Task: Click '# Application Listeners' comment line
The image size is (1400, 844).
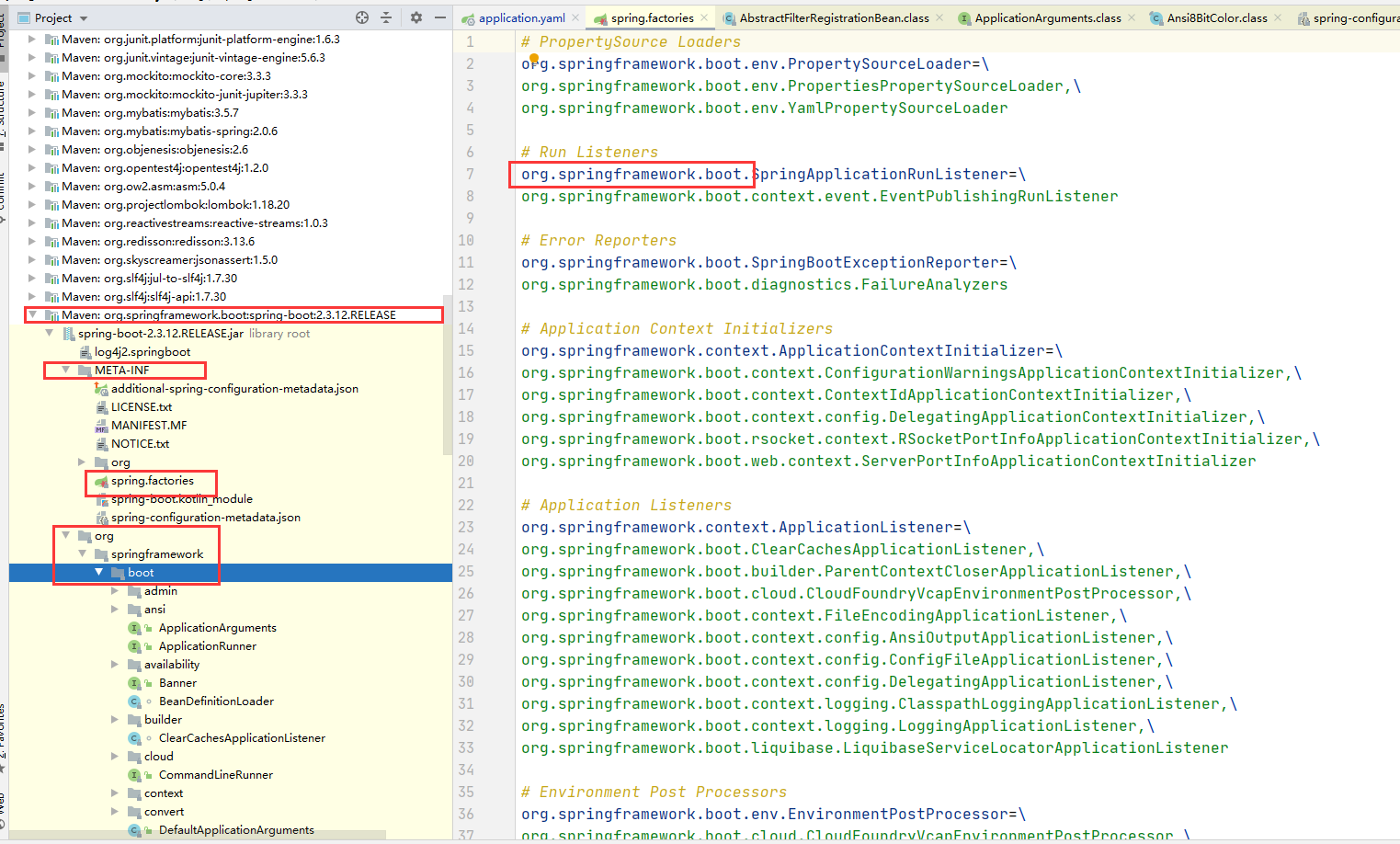Action: pyautogui.click(x=626, y=505)
